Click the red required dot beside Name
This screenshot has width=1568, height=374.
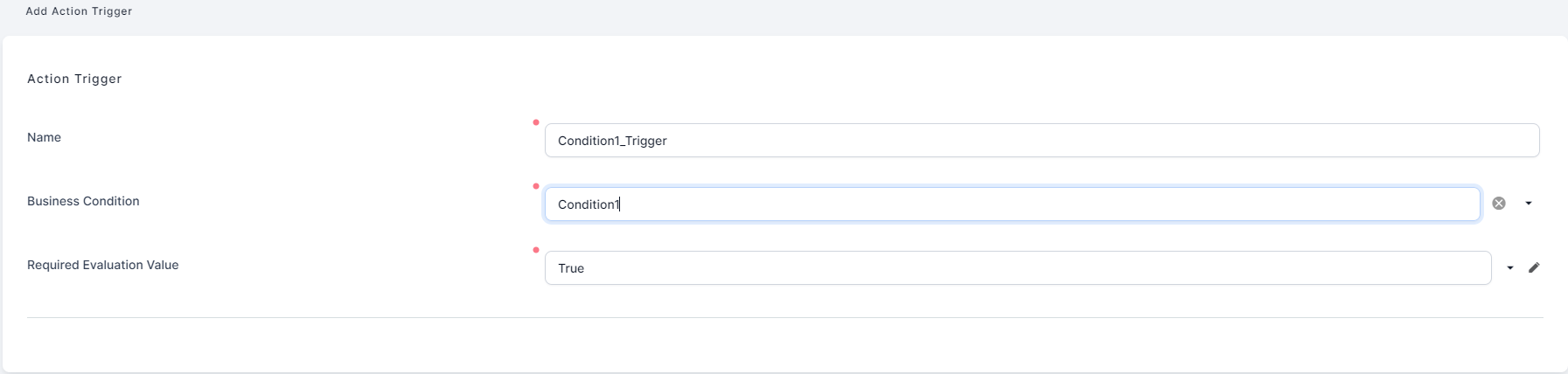pos(536,122)
